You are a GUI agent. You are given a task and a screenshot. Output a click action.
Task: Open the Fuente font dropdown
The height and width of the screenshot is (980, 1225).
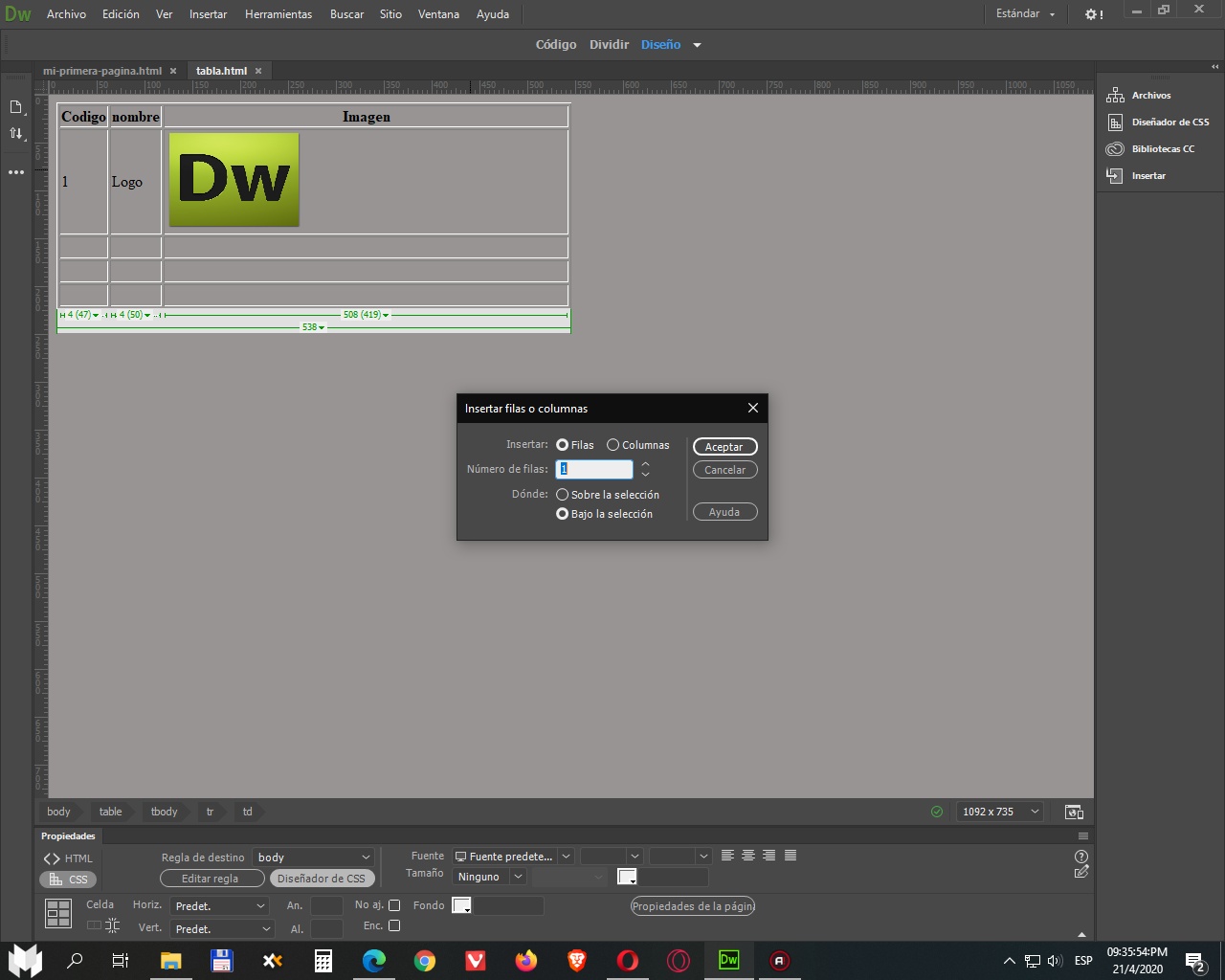coord(512,857)
